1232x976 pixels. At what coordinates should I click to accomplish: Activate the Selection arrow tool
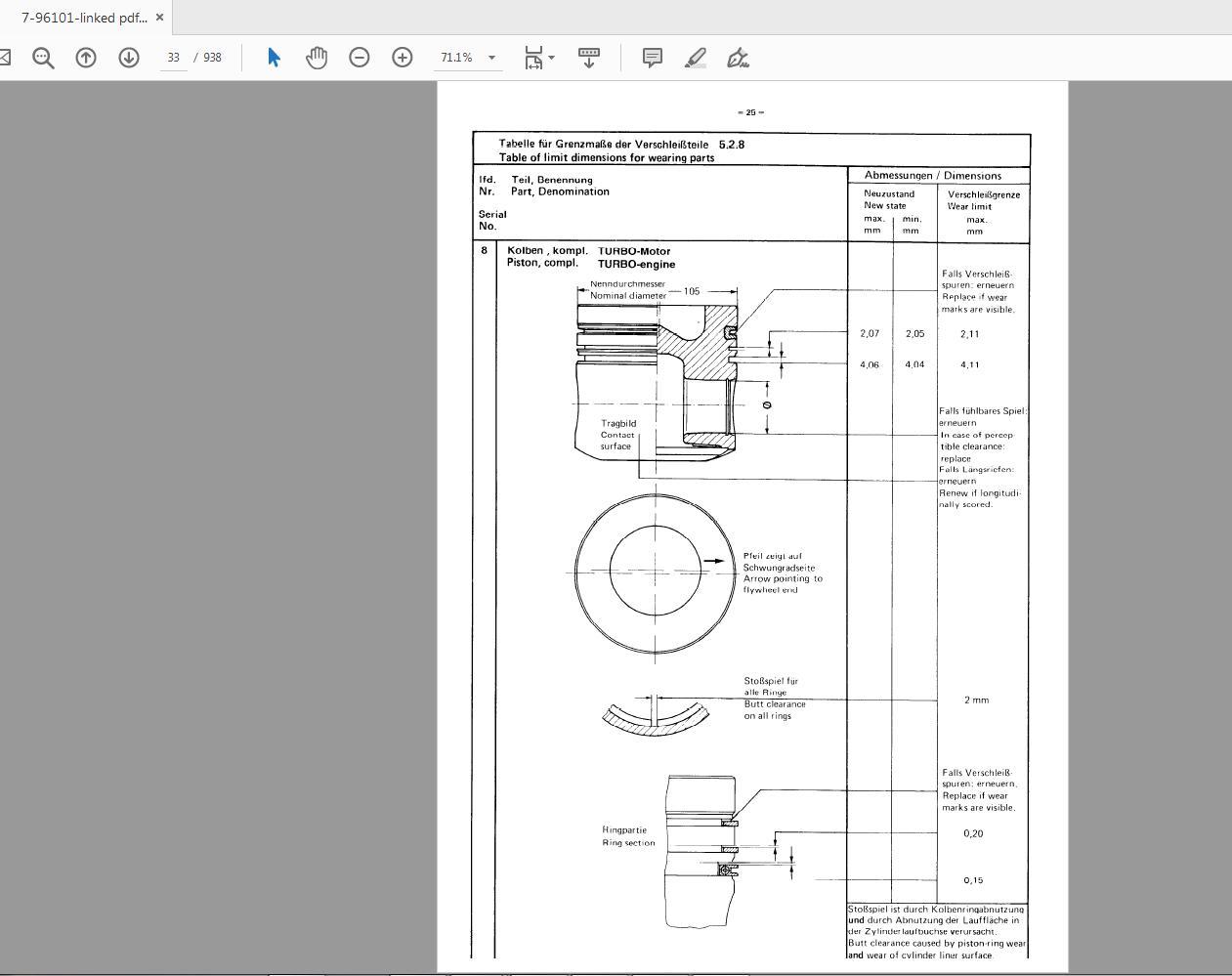click(275, 57)
